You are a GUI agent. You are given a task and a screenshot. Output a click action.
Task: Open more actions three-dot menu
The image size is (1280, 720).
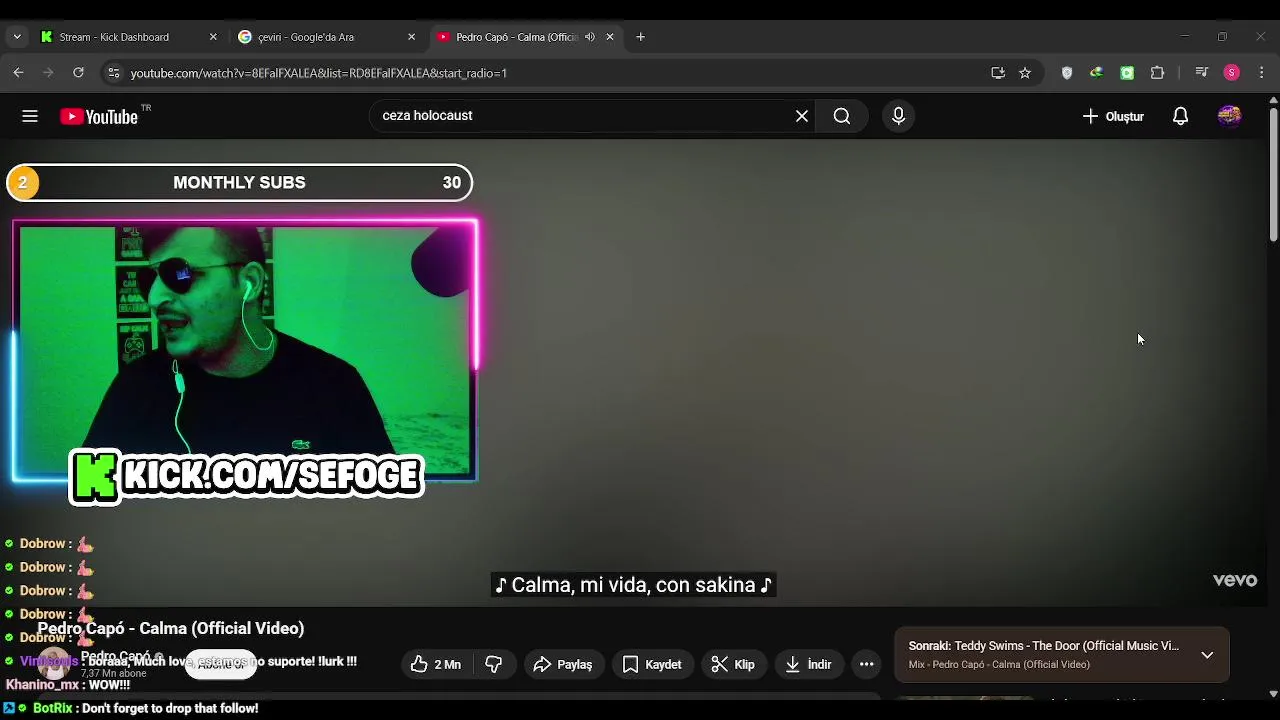point(867,664)
